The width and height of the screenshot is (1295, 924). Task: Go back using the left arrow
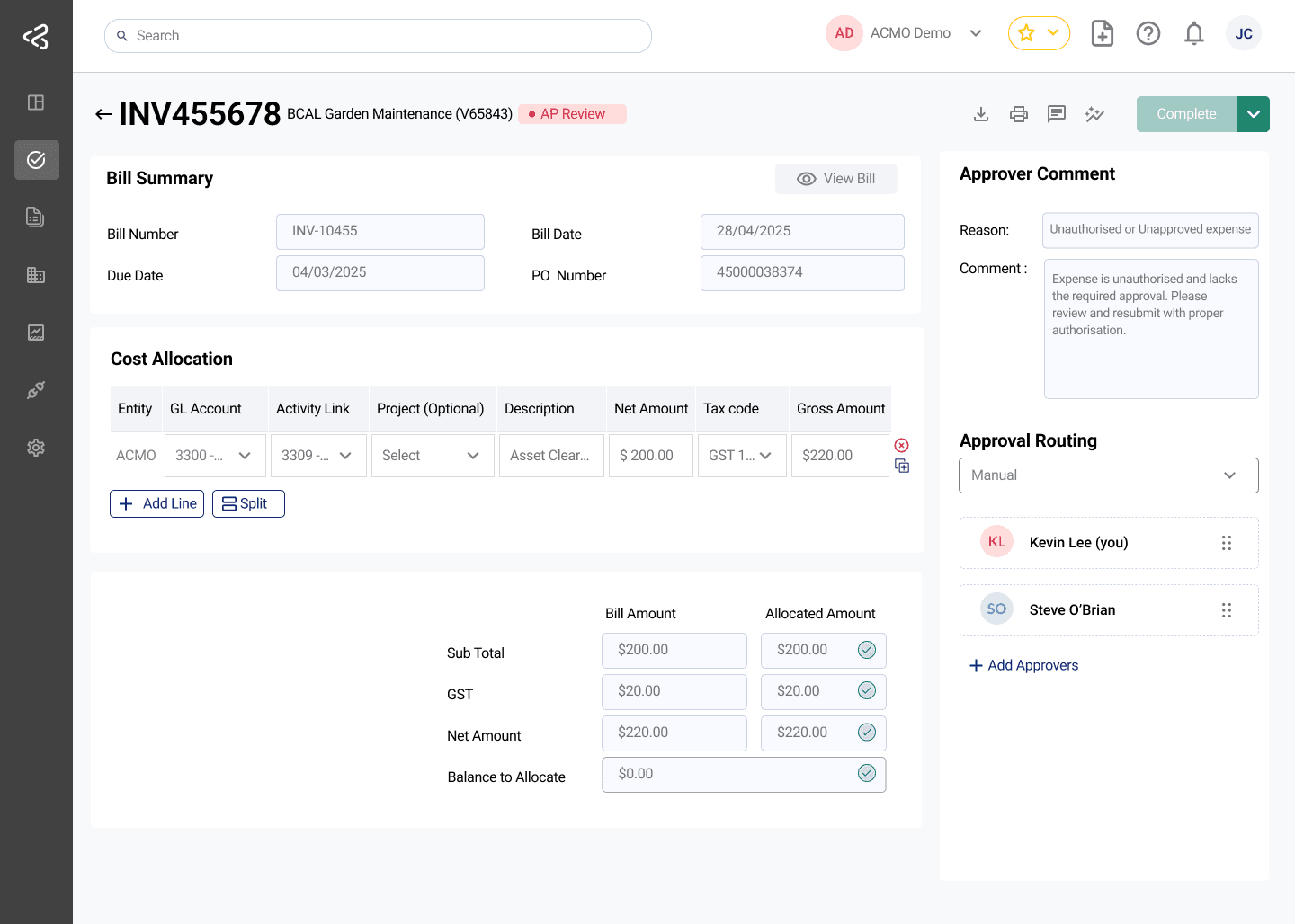coord(103,114)
